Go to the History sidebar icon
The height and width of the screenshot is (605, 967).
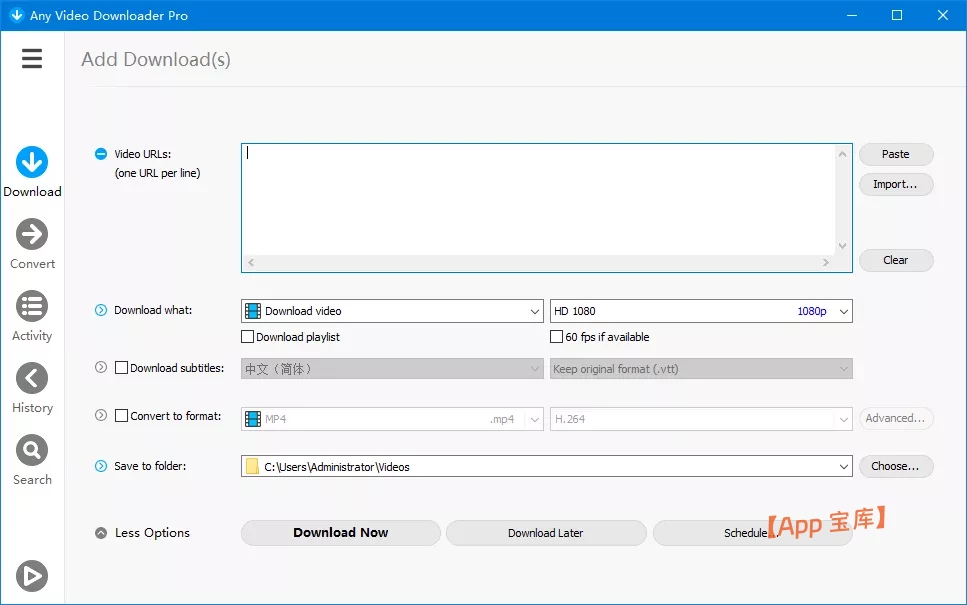click(x=32, y=379)
